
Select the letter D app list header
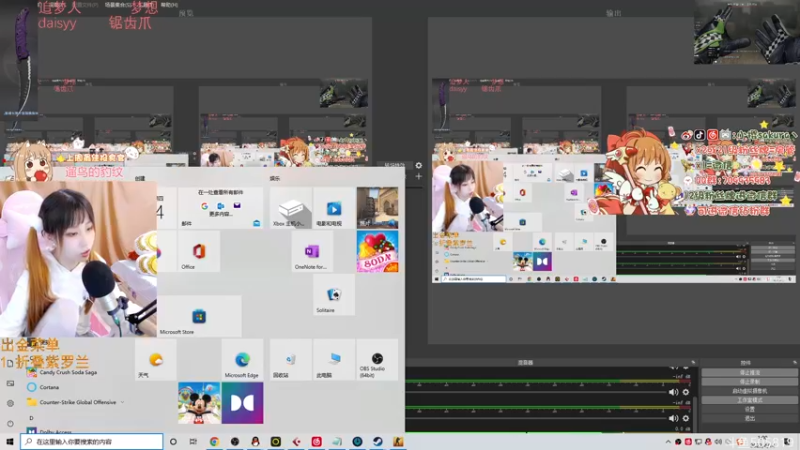click(x=31, y=417)
